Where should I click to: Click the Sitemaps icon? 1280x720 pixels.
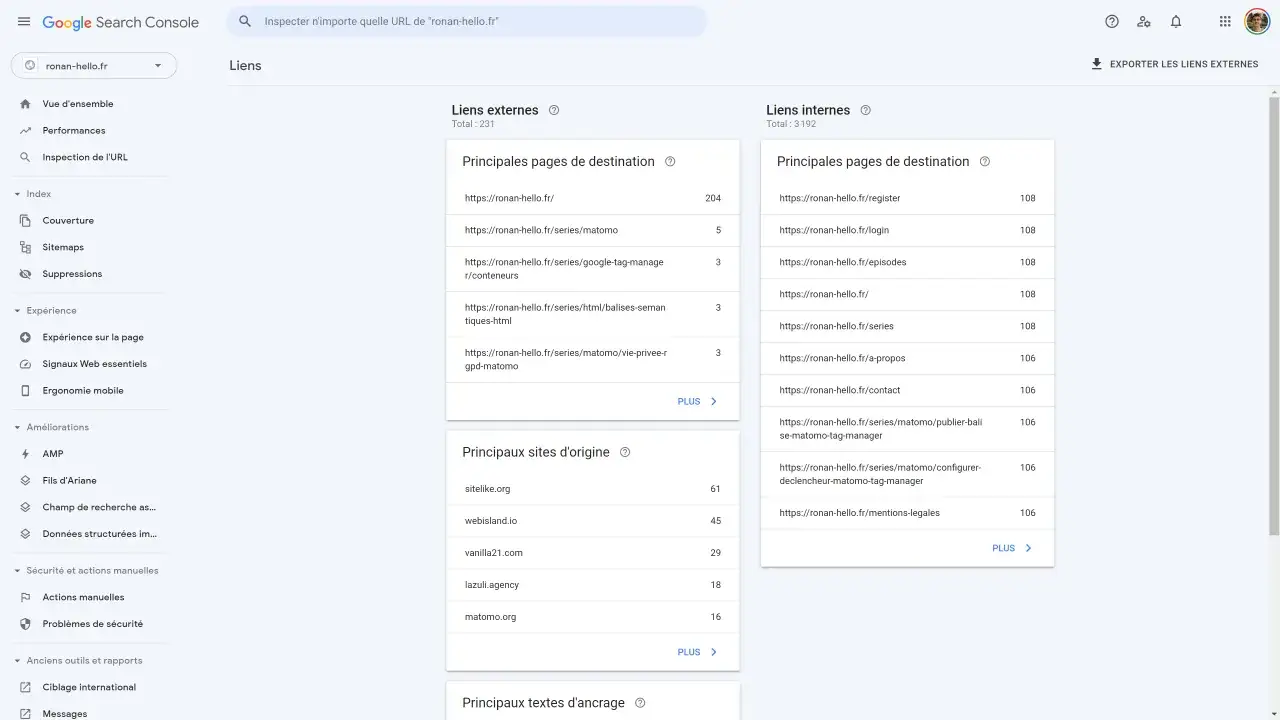tap(25, 247)
